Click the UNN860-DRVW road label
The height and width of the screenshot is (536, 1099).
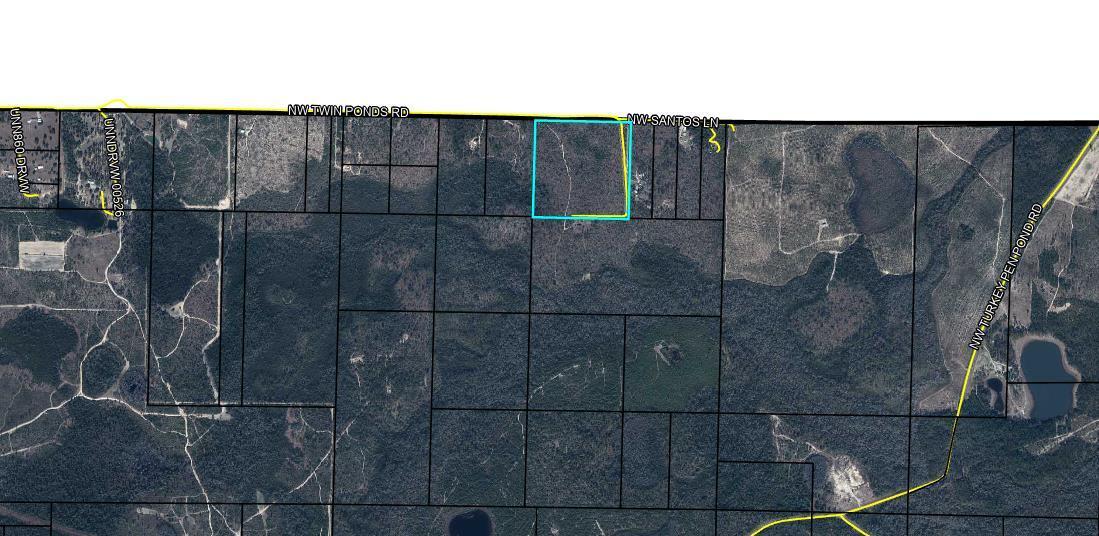point(18,153)
